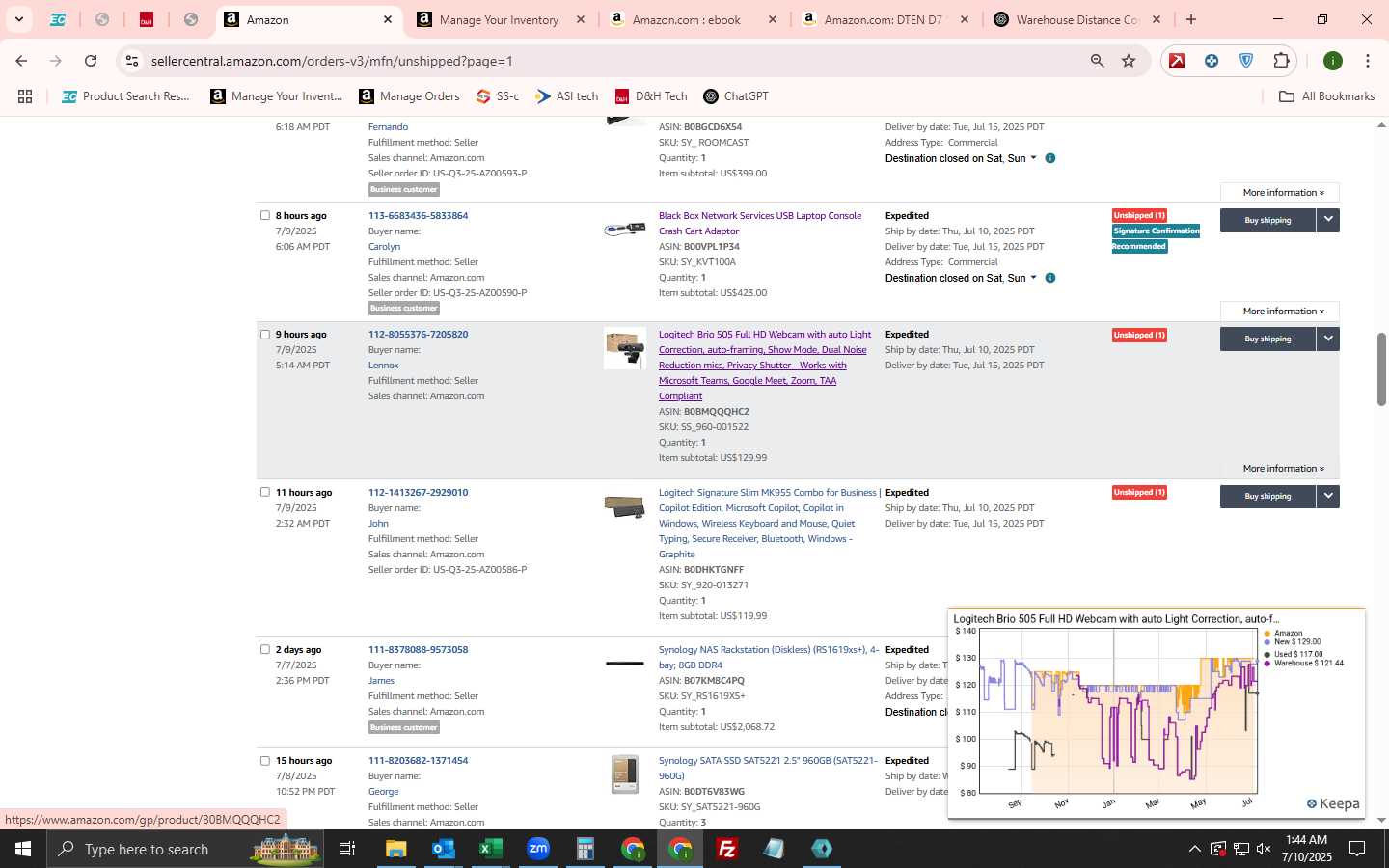Open the browser zoom magnifier icon
Image resolution: width=1389 pixels, height=868 pixels.
(x=1098, y=61)
